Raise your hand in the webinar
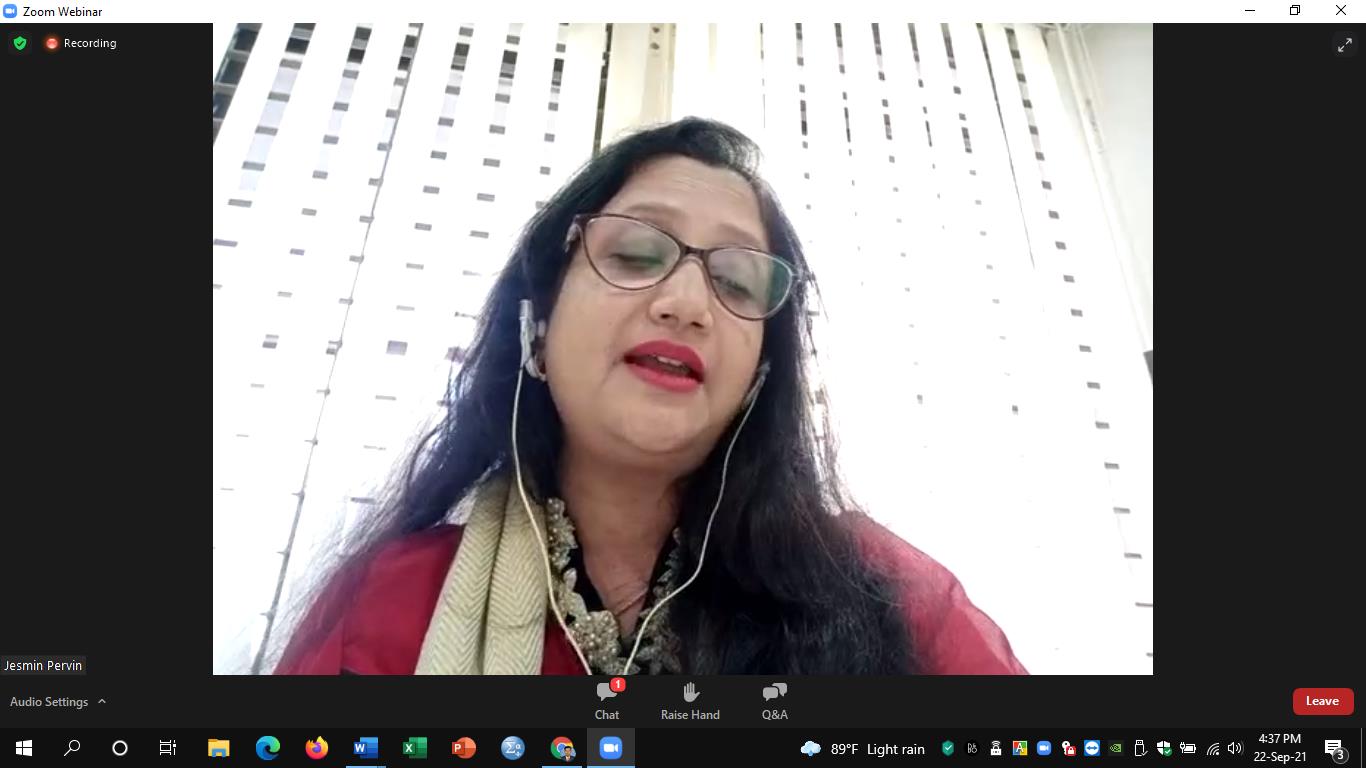This screenshot has height=768, width=1366. click(690, 700)
